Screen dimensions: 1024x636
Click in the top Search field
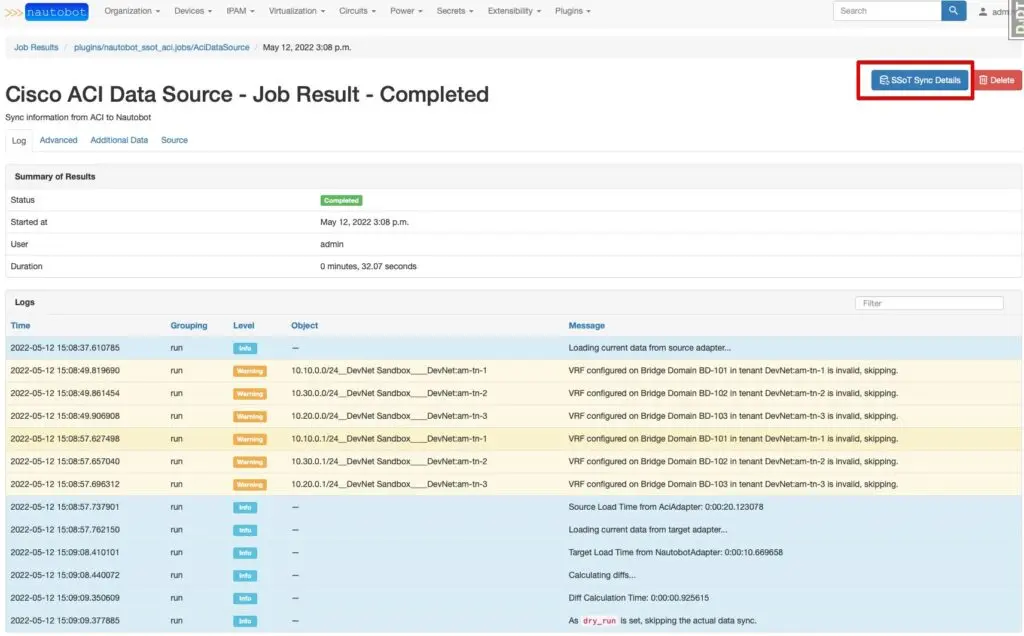[887, 10]
